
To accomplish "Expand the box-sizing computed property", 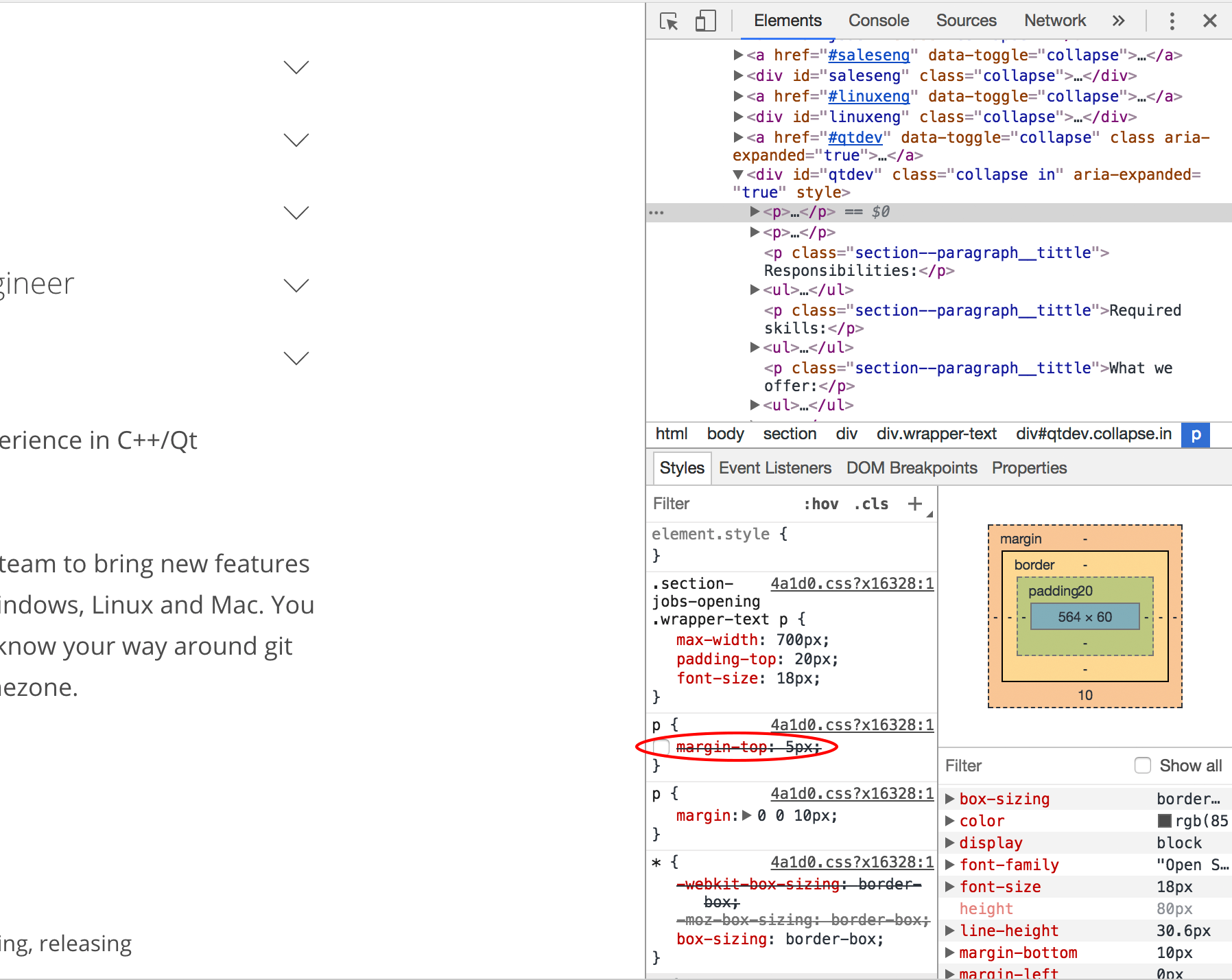I will 951,798.
